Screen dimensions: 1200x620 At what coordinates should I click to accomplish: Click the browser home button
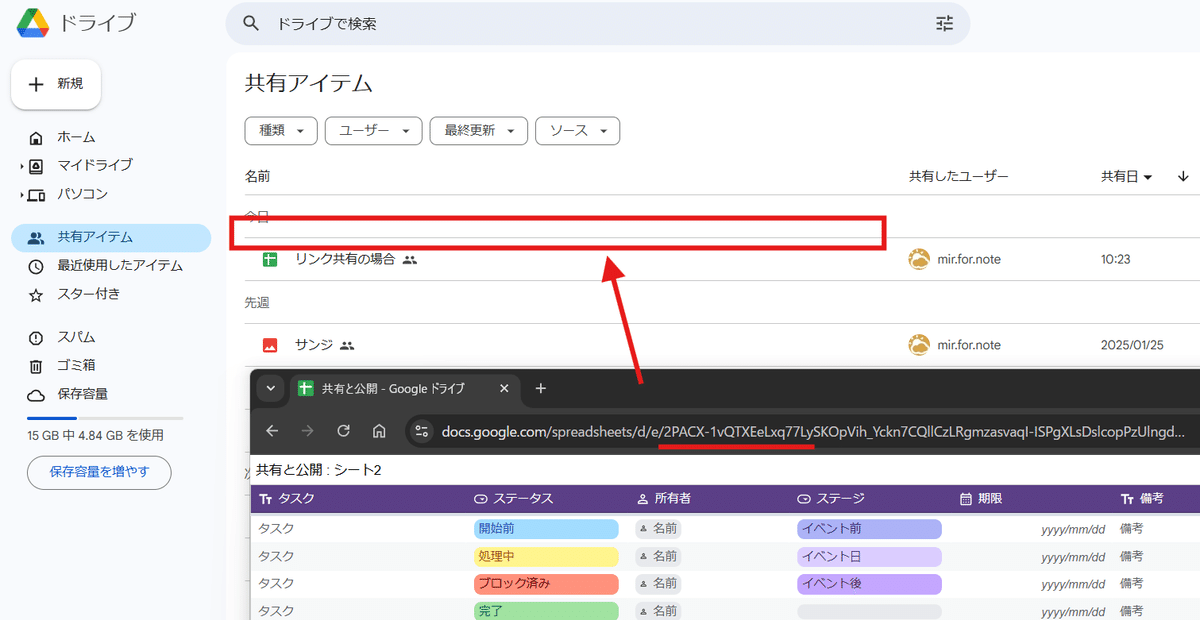coord(379,431)
